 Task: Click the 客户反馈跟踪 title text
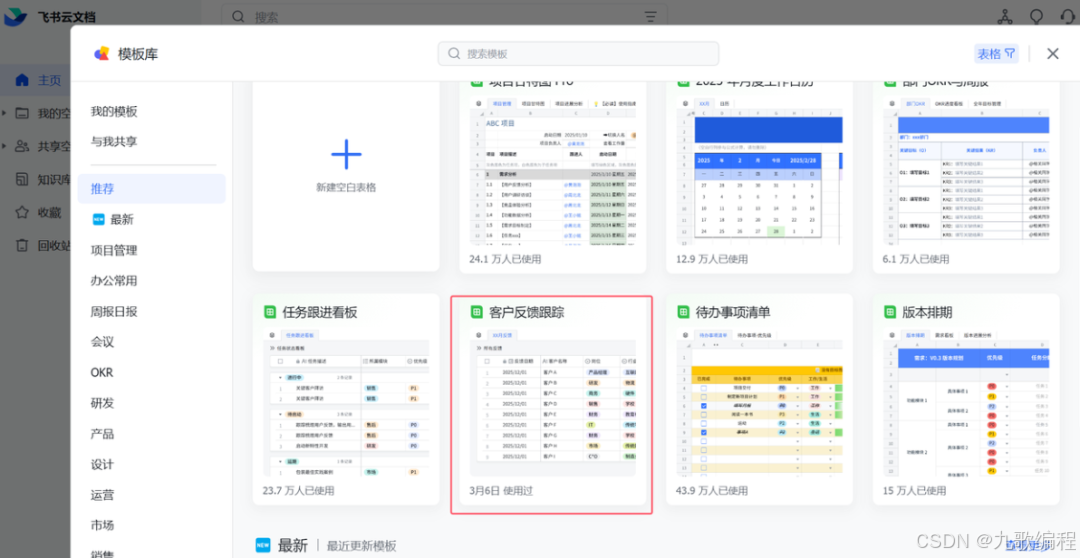[527, 312]
